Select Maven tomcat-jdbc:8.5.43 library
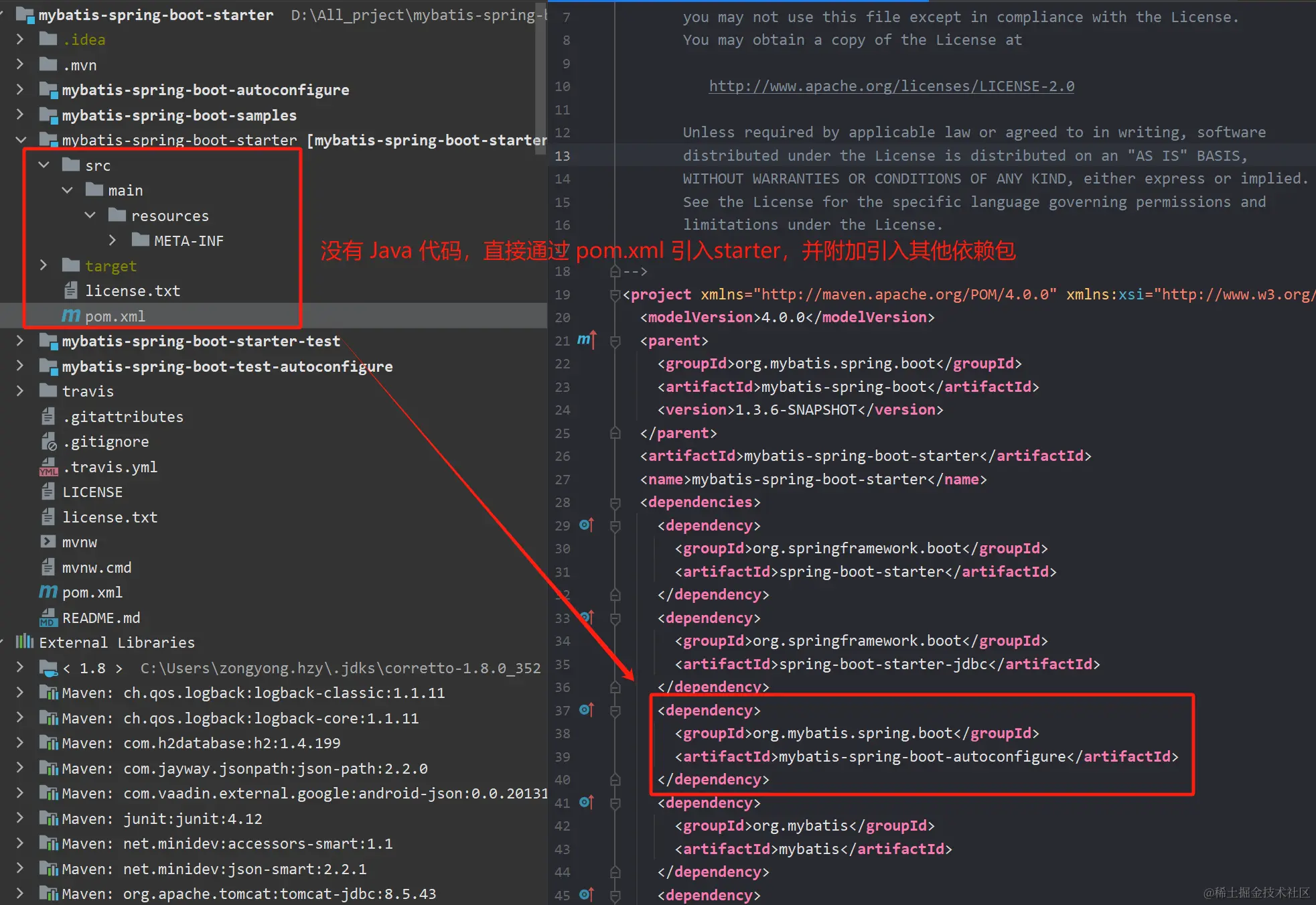The width and height of the screenshot is (1316, 905). click(248, 894)
